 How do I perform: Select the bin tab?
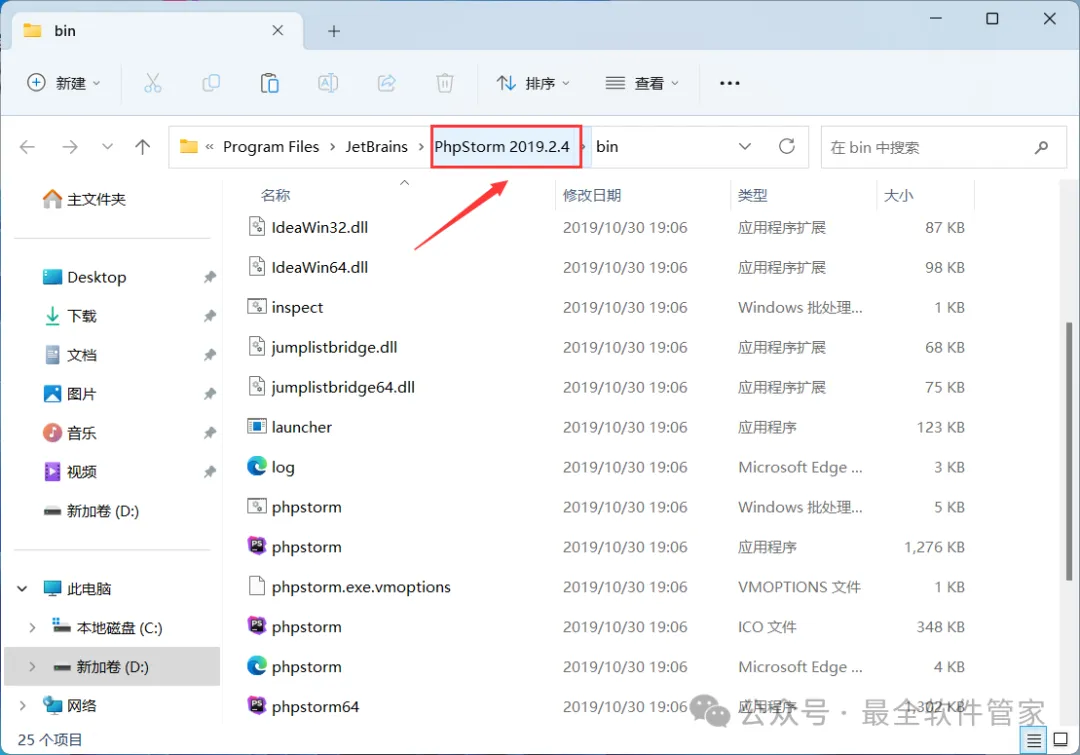[156, 31]
